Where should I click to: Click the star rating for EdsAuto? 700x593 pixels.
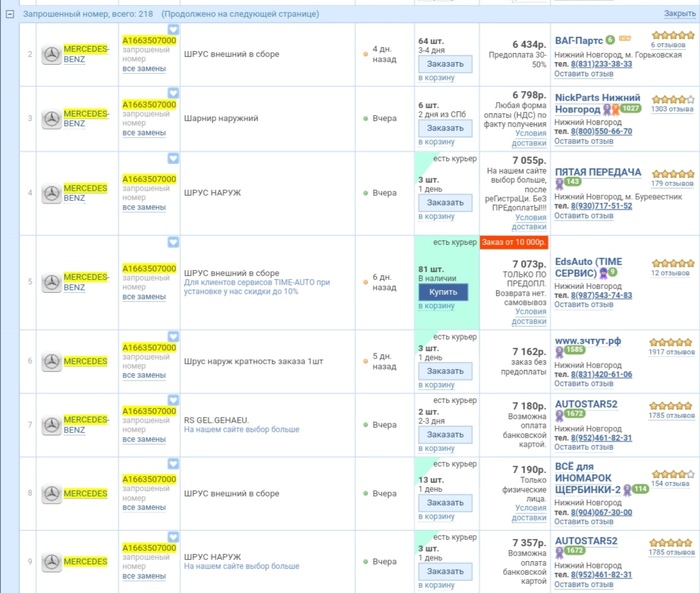(x=673, y=263)
